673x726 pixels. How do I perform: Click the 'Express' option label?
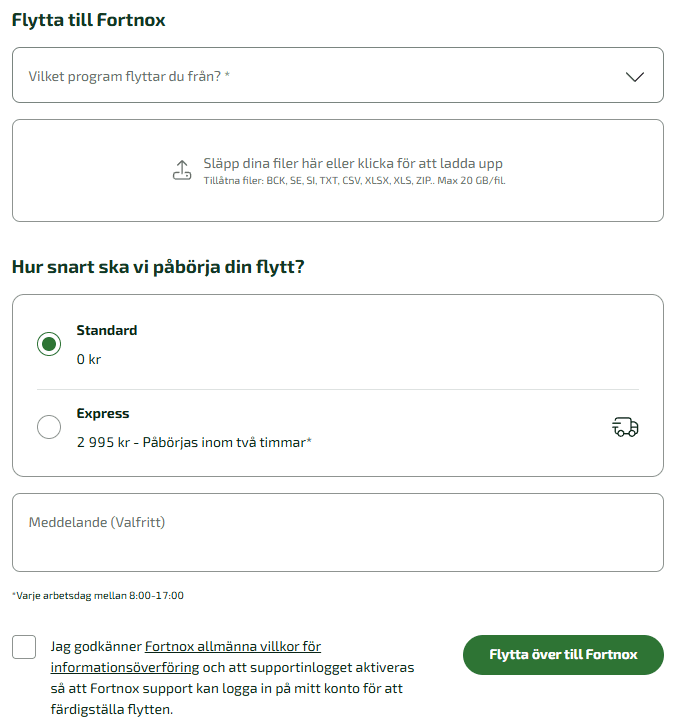[x=103, y=413]
